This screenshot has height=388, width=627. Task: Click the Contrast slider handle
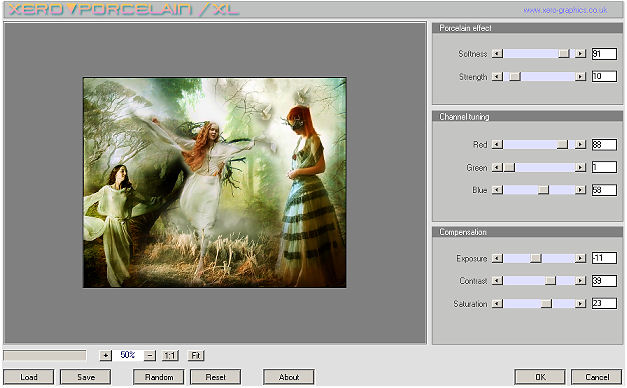pyautogui.click(x=551, y=281)
